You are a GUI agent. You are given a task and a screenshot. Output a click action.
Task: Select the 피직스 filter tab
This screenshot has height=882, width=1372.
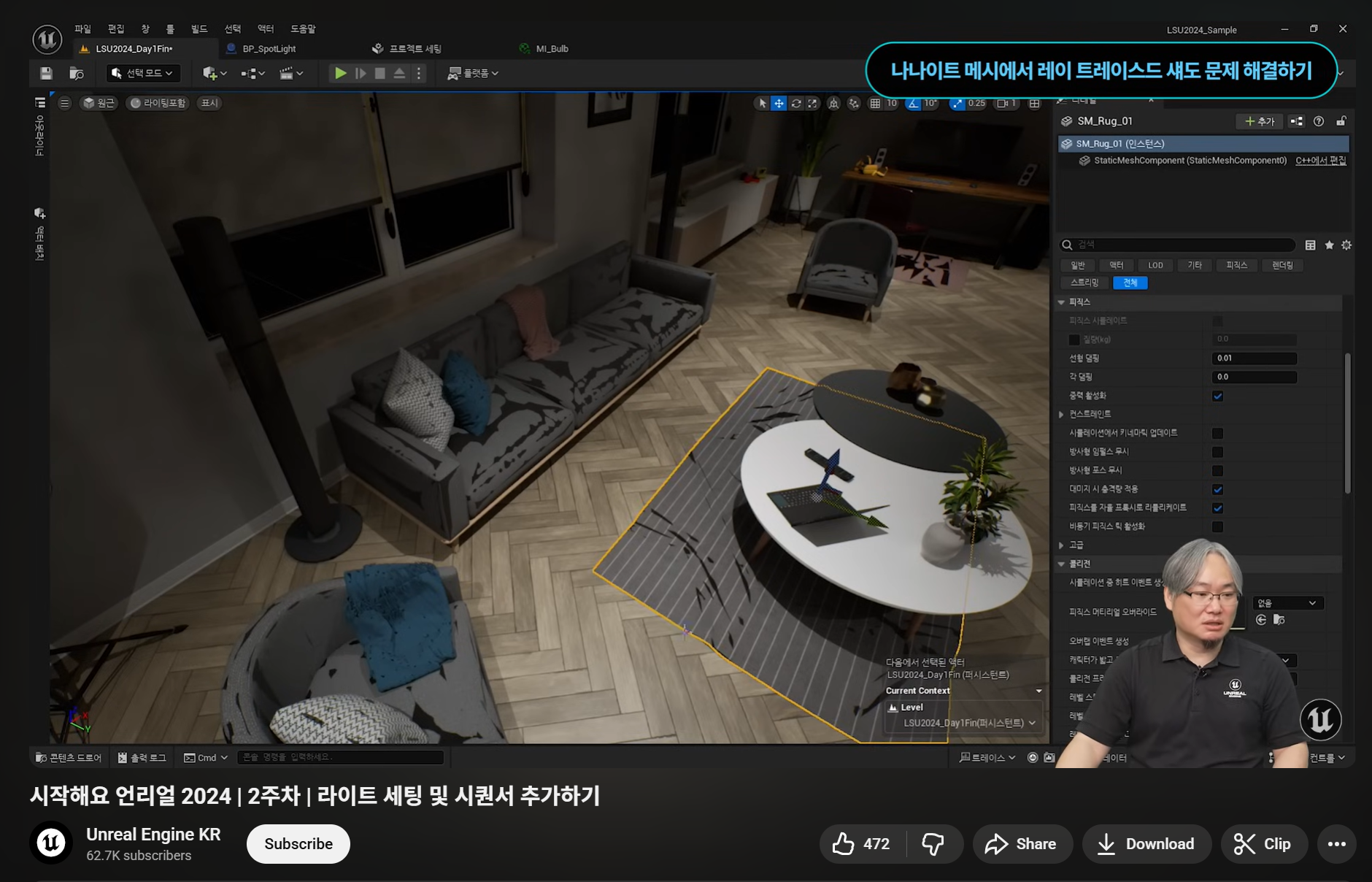point(1236,265)
